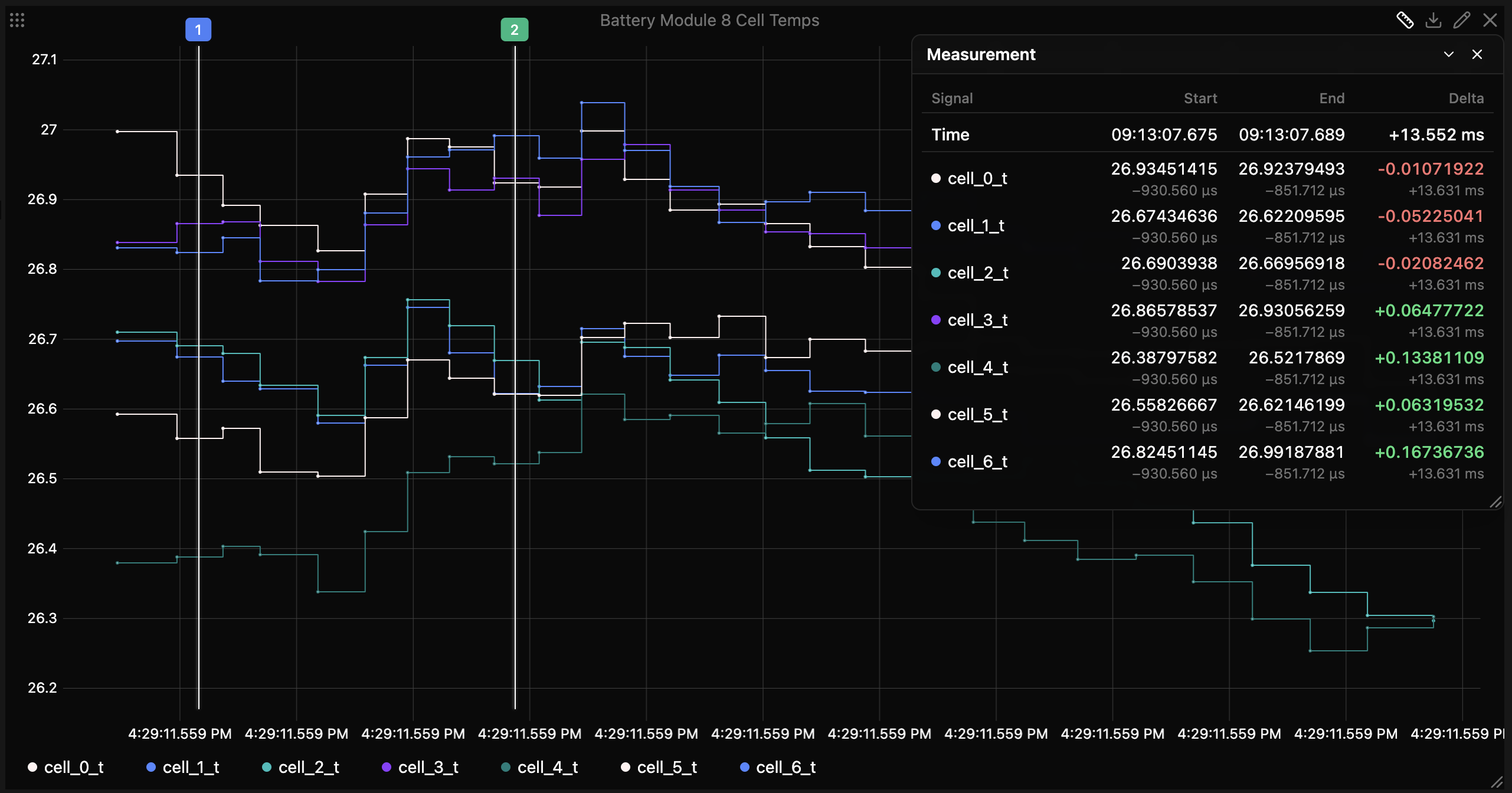Collapse the Measurement panel with chevron
1512x793 pixels.
pos(1448,54)
